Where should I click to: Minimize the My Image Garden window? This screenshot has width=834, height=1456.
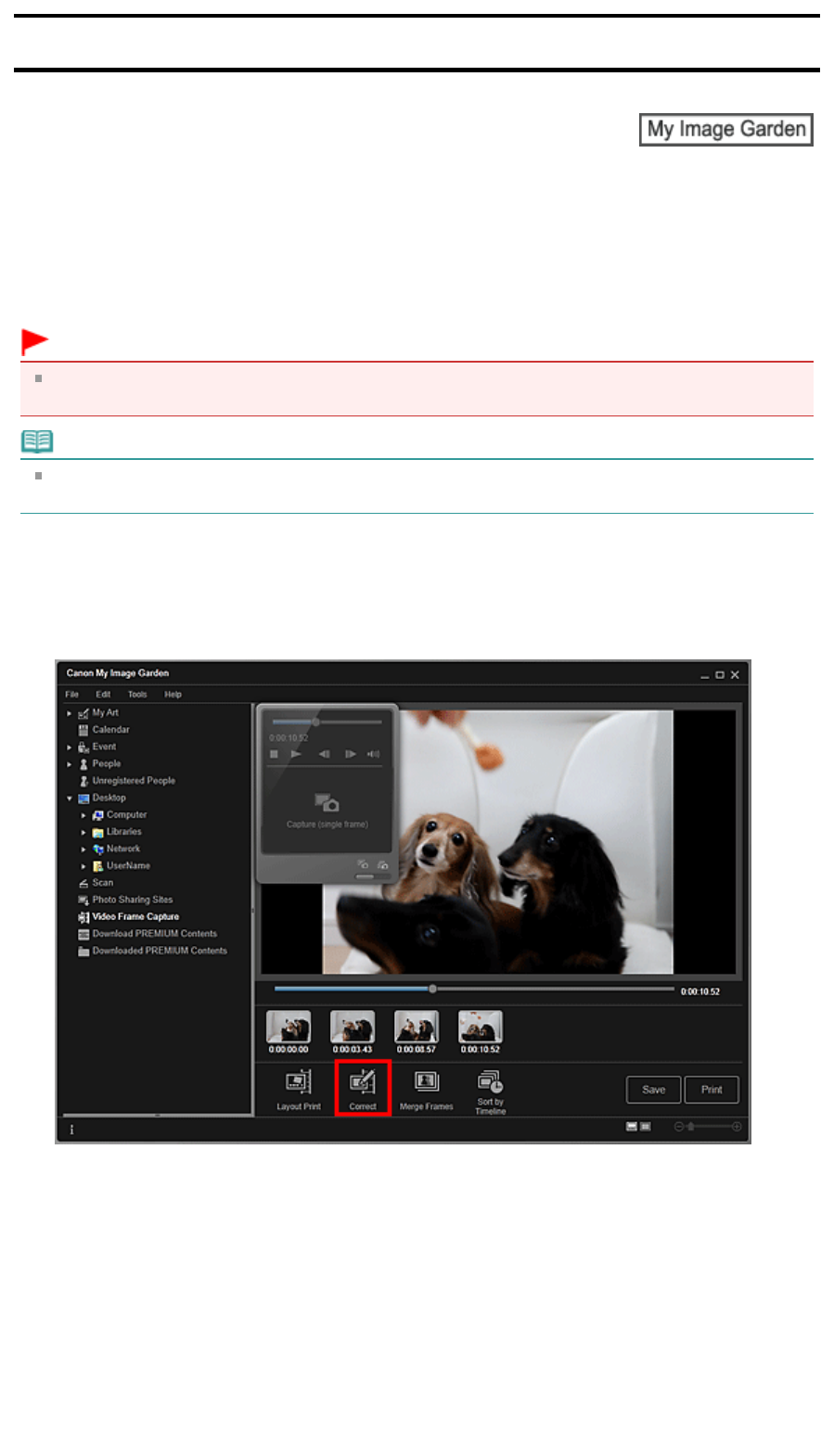pos(705,676)
